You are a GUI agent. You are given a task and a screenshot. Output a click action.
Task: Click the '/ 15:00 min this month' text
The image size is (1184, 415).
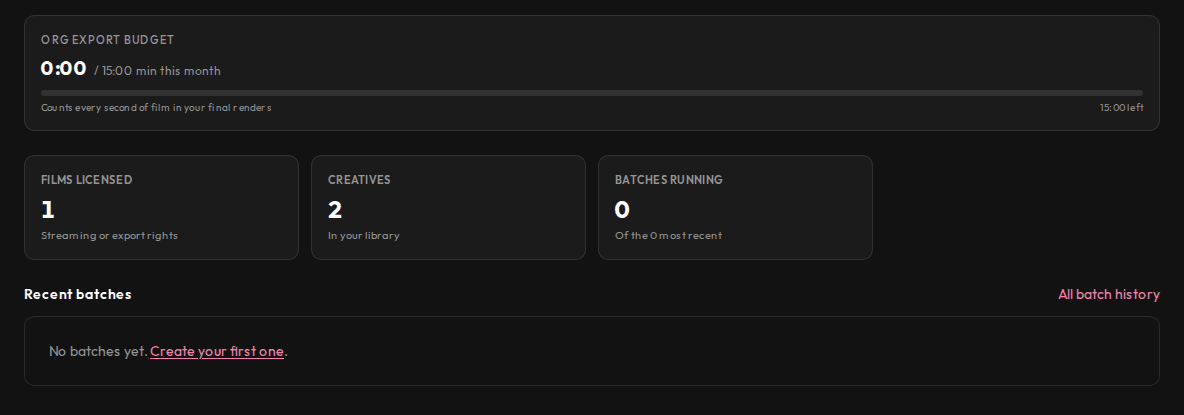(157, 71)
